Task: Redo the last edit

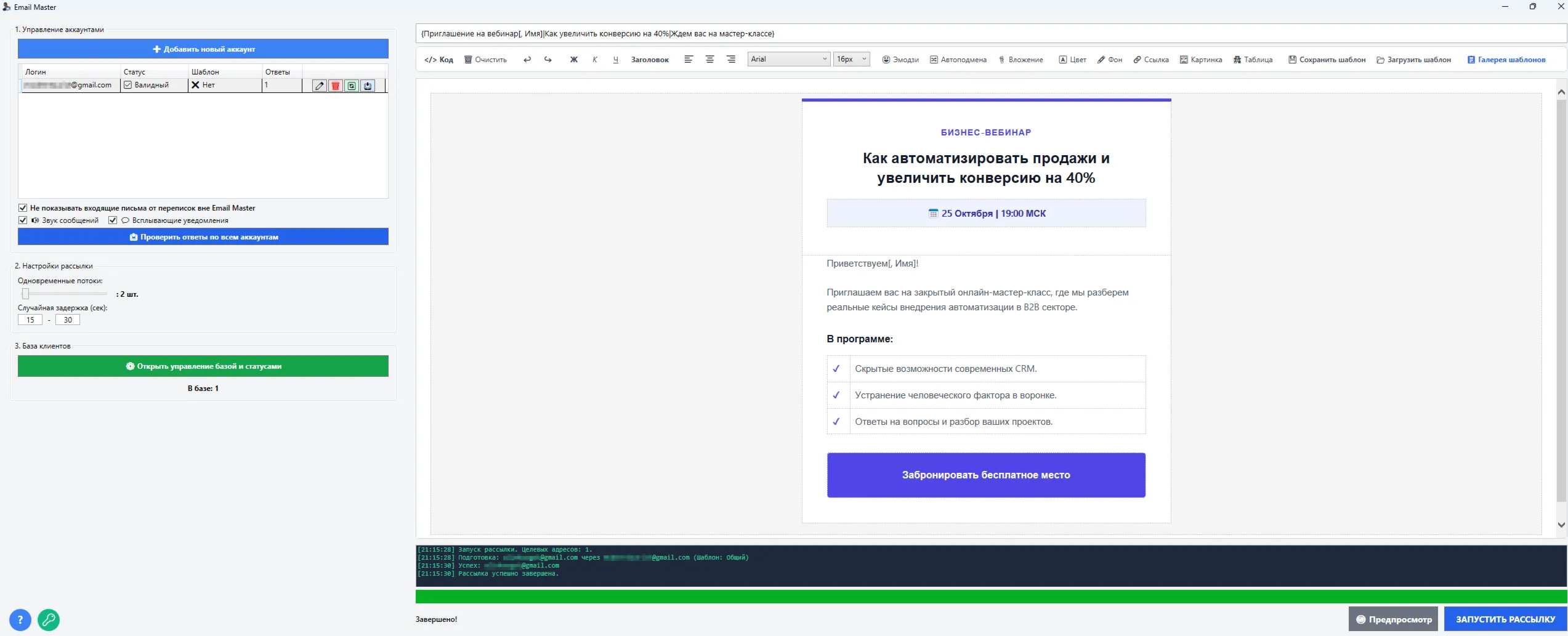Action: (x=548, y=60)
